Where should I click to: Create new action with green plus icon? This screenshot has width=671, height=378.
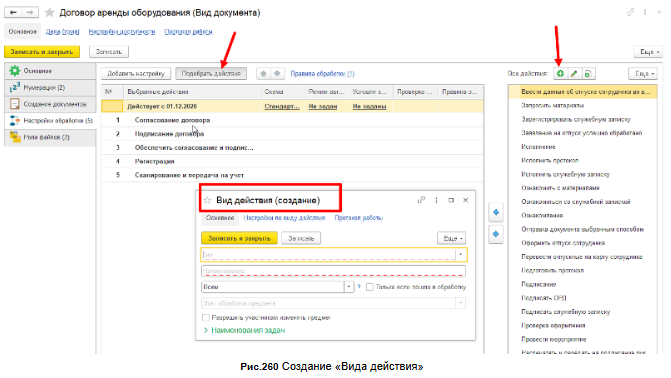click(x=560, y=74)
